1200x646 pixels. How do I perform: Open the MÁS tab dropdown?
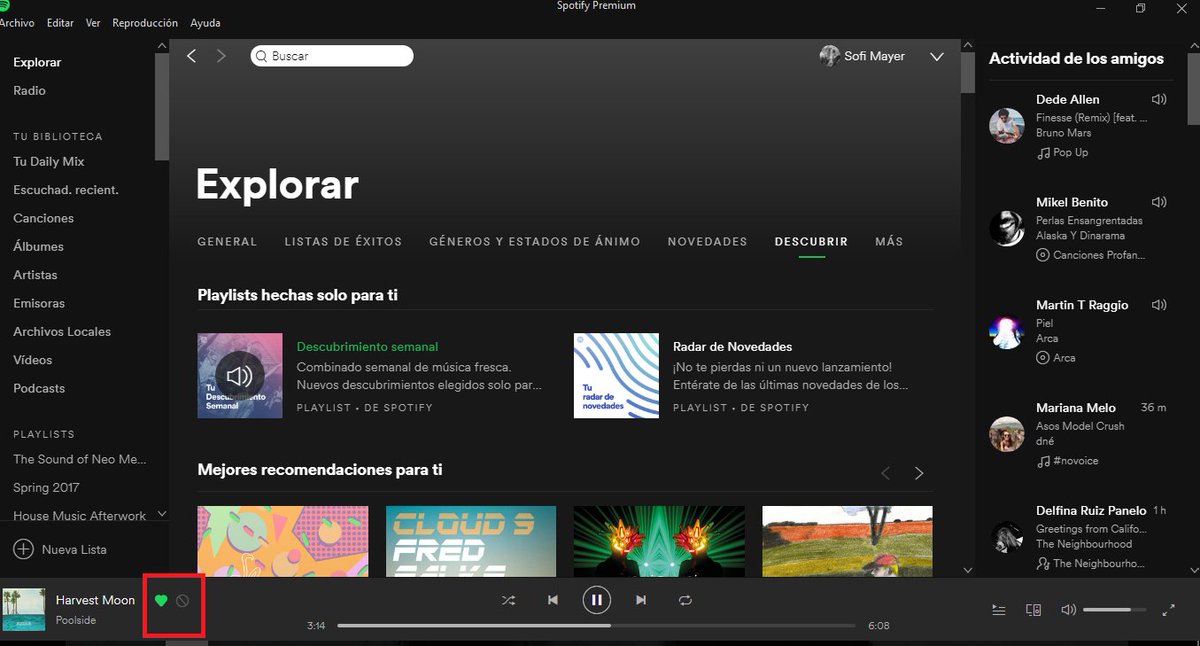click(889, 242)
